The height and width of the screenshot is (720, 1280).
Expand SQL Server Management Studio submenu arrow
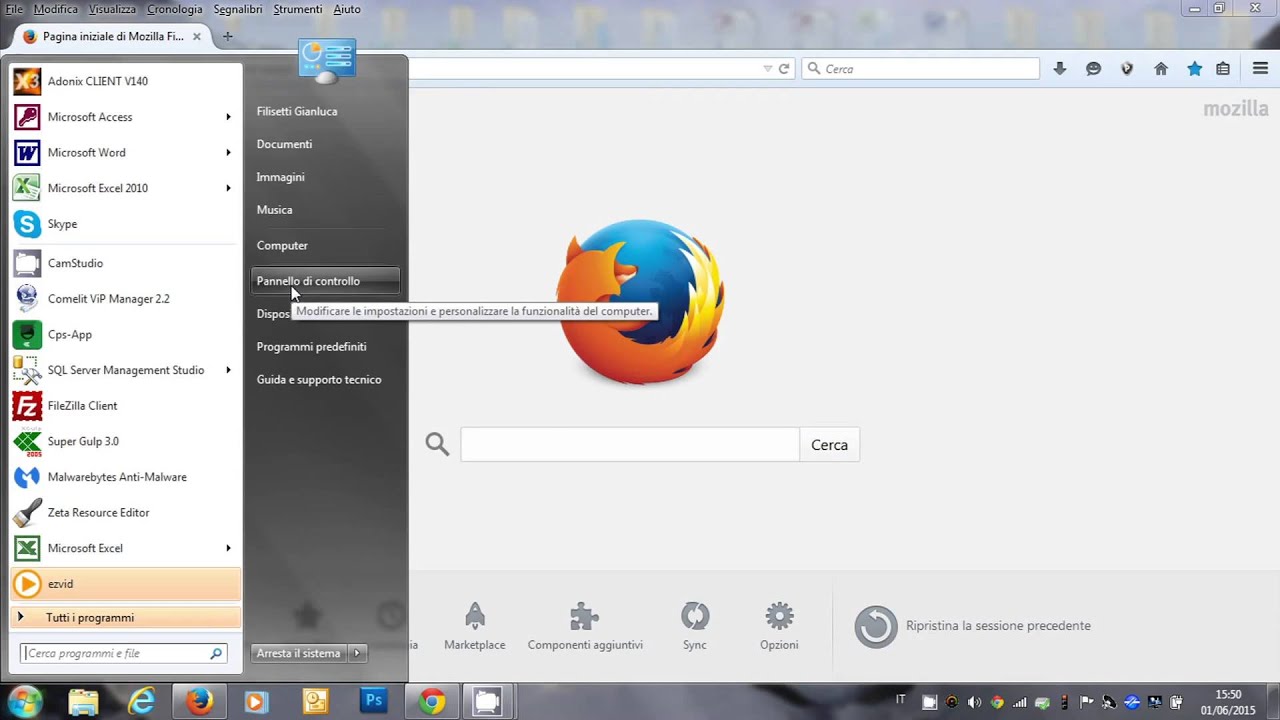(228, 370)
